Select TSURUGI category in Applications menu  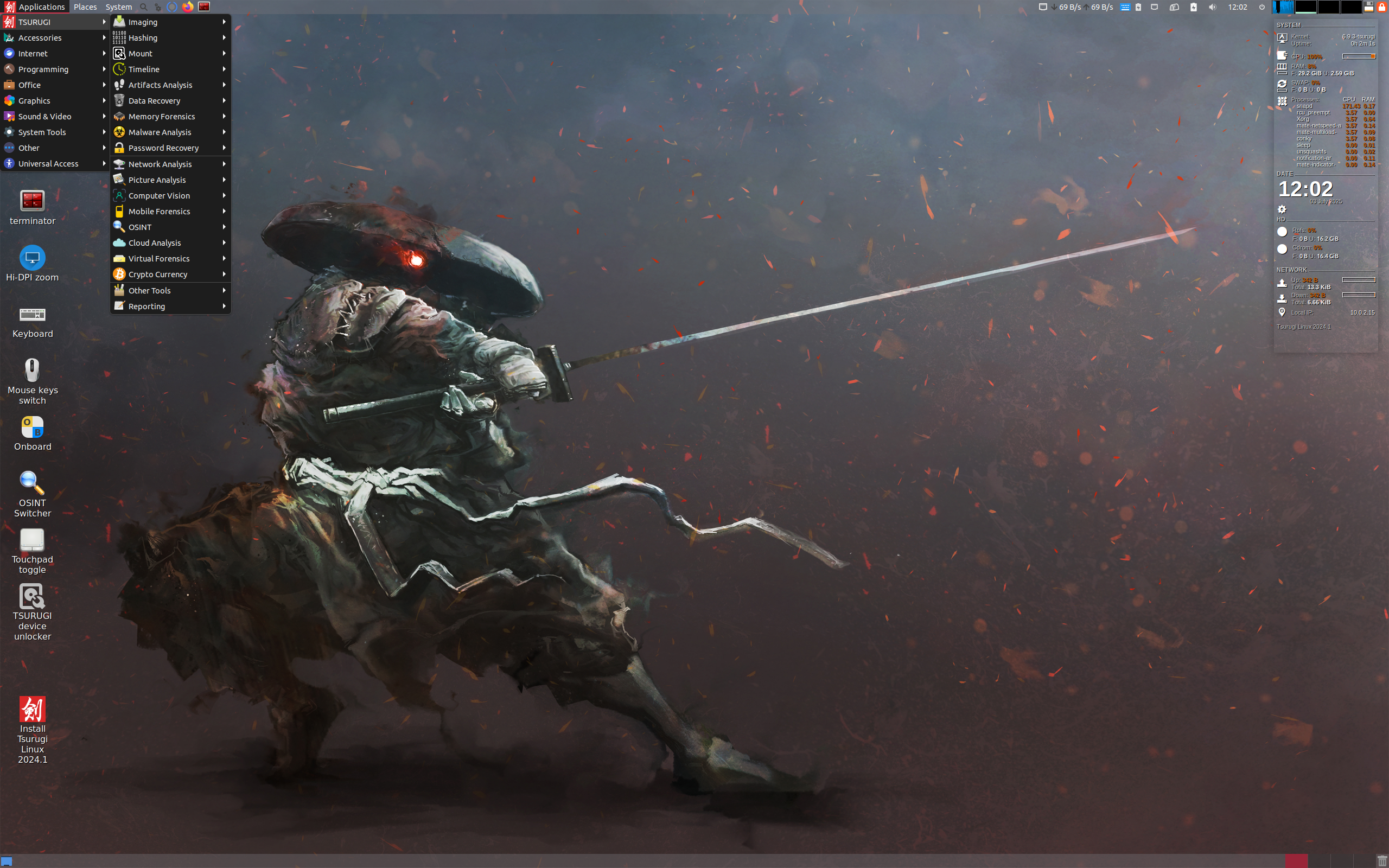55,22
